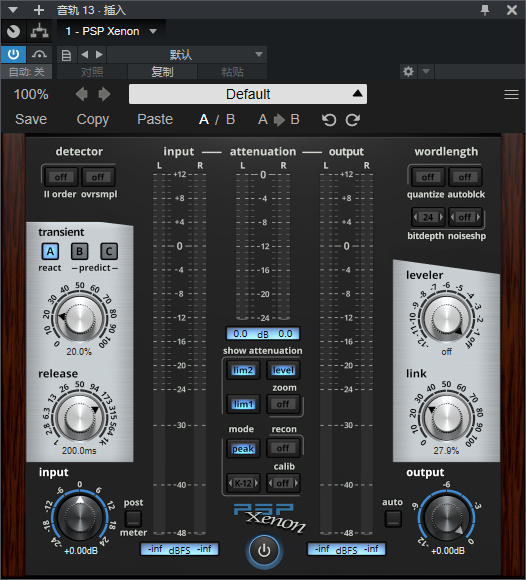The width and height of the screenshot is (526, 580).
Task: Select transient mode B
Action: [x=80, y=252]
